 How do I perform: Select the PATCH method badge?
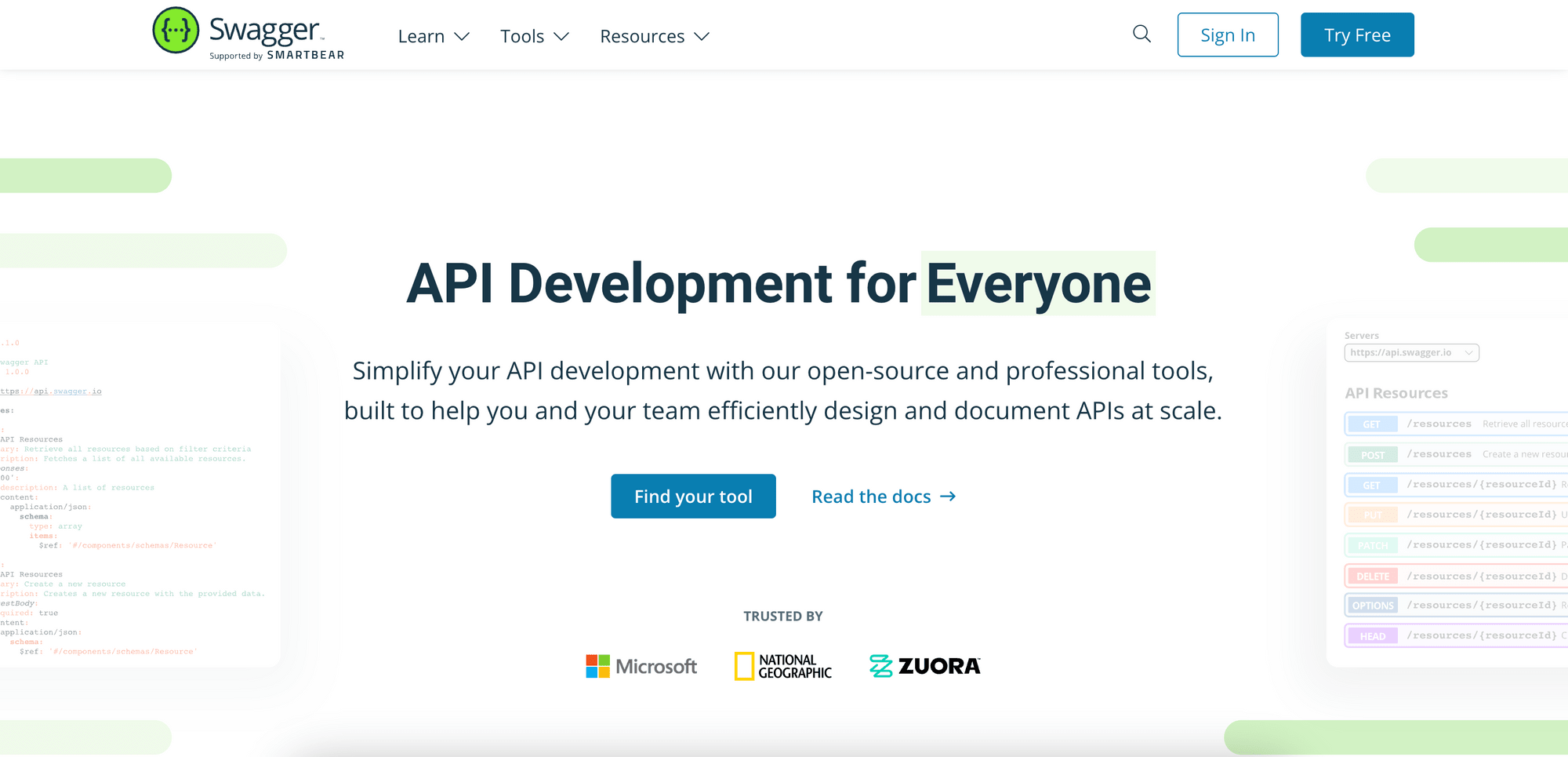click(1372, 545)
